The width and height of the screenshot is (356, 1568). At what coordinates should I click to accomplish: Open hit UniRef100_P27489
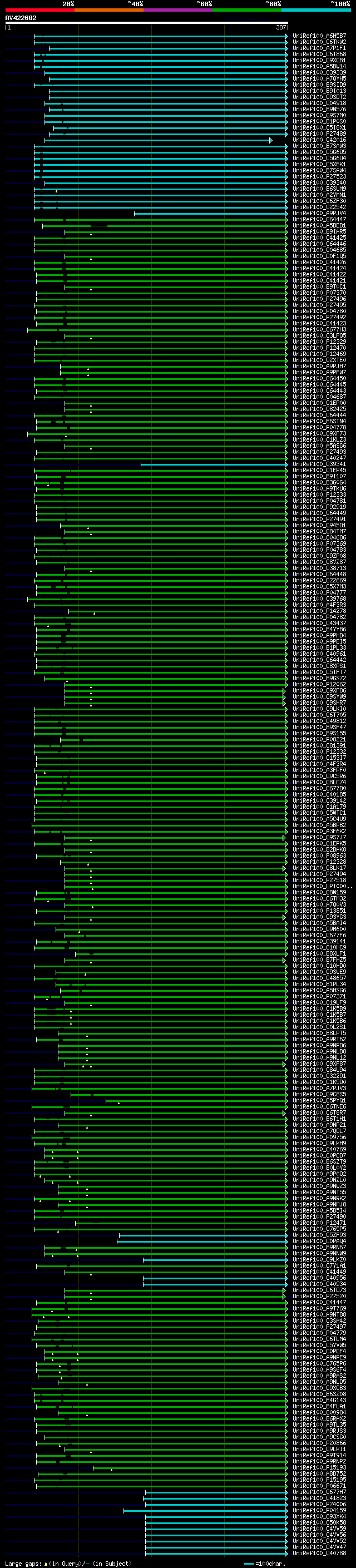click(x=319, y=134)
